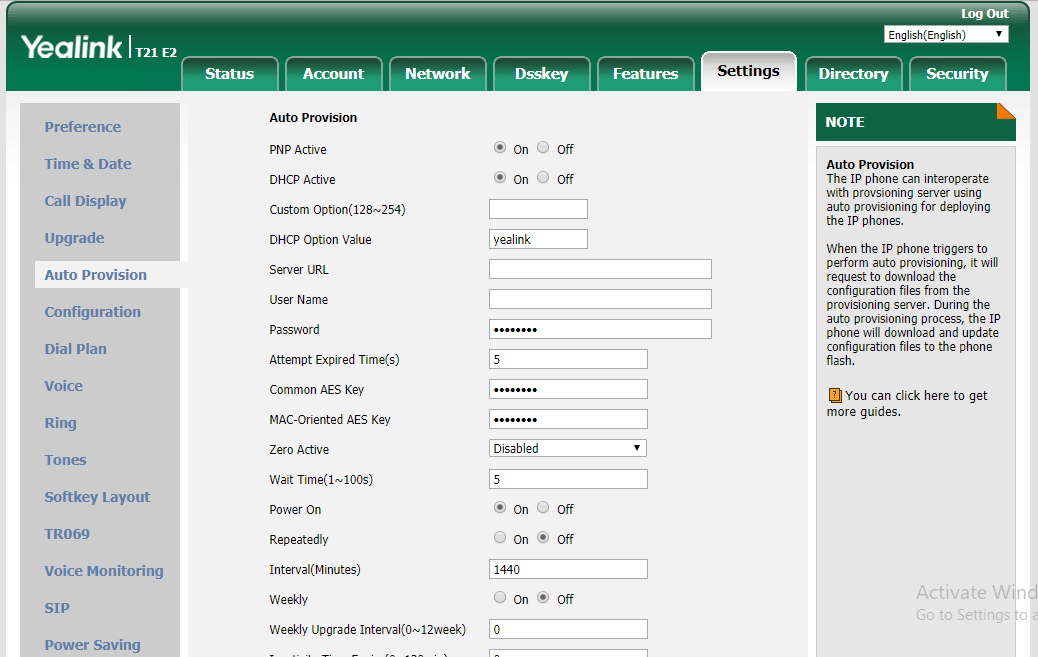Set Repeatedly to On
This screenshot has width=1038, height=657.
(x=500, y=538)
